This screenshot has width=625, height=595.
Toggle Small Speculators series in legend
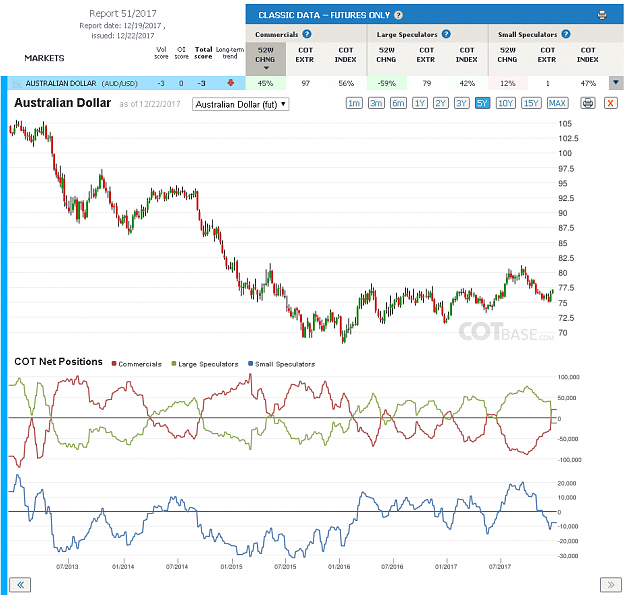point(281,364)
